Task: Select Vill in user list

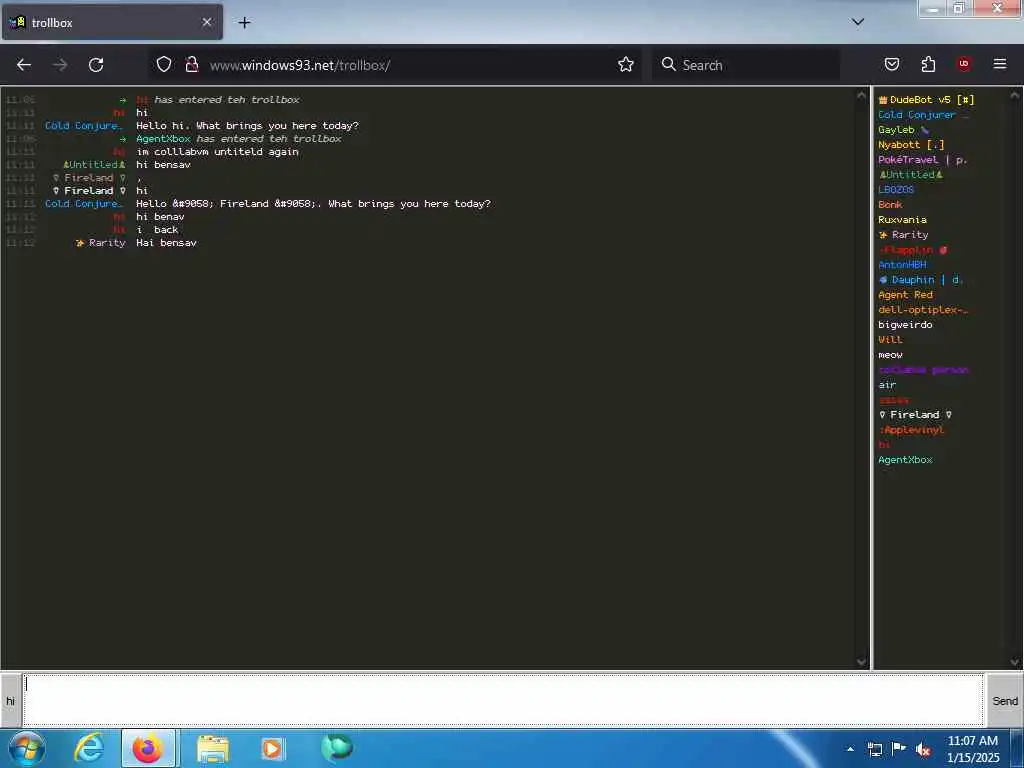Action: 890,340
